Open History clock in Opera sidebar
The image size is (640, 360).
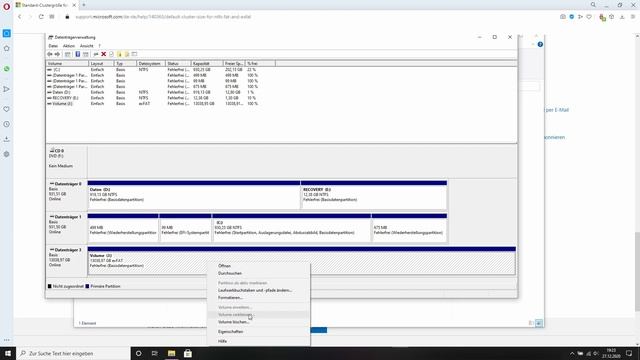(7, 124)
